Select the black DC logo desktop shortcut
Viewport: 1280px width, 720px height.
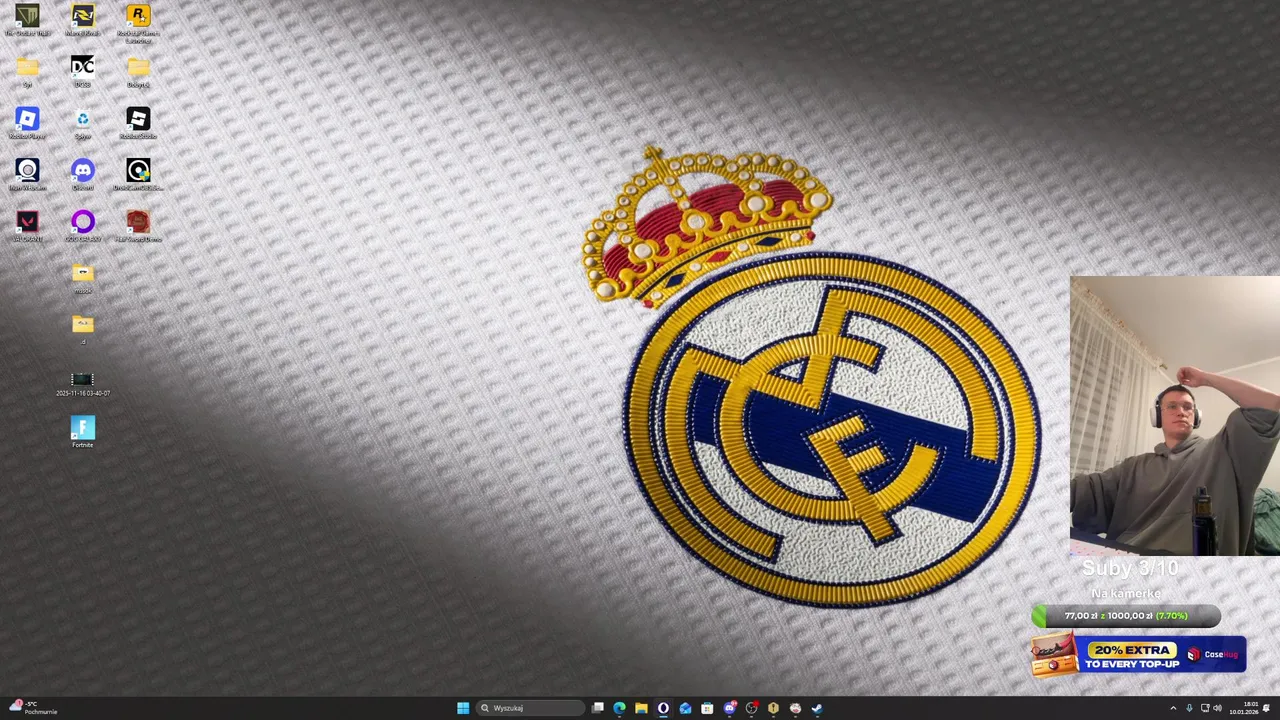(83, 71)
